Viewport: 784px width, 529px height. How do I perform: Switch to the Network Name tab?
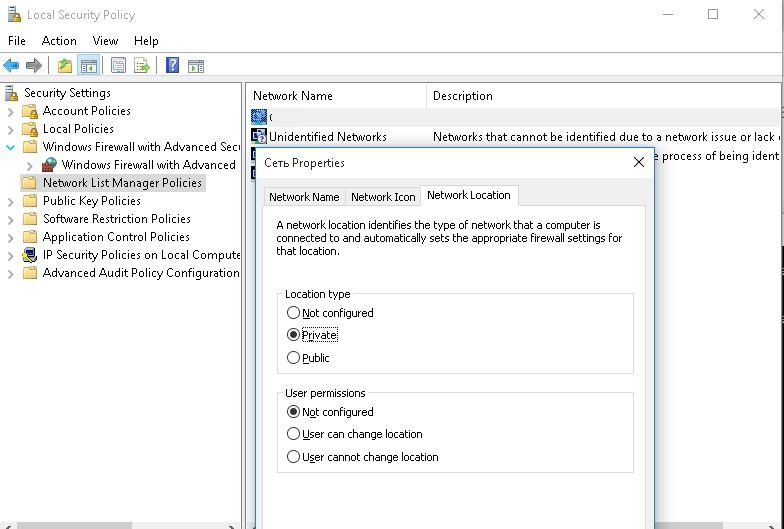[x=304, y=197]
